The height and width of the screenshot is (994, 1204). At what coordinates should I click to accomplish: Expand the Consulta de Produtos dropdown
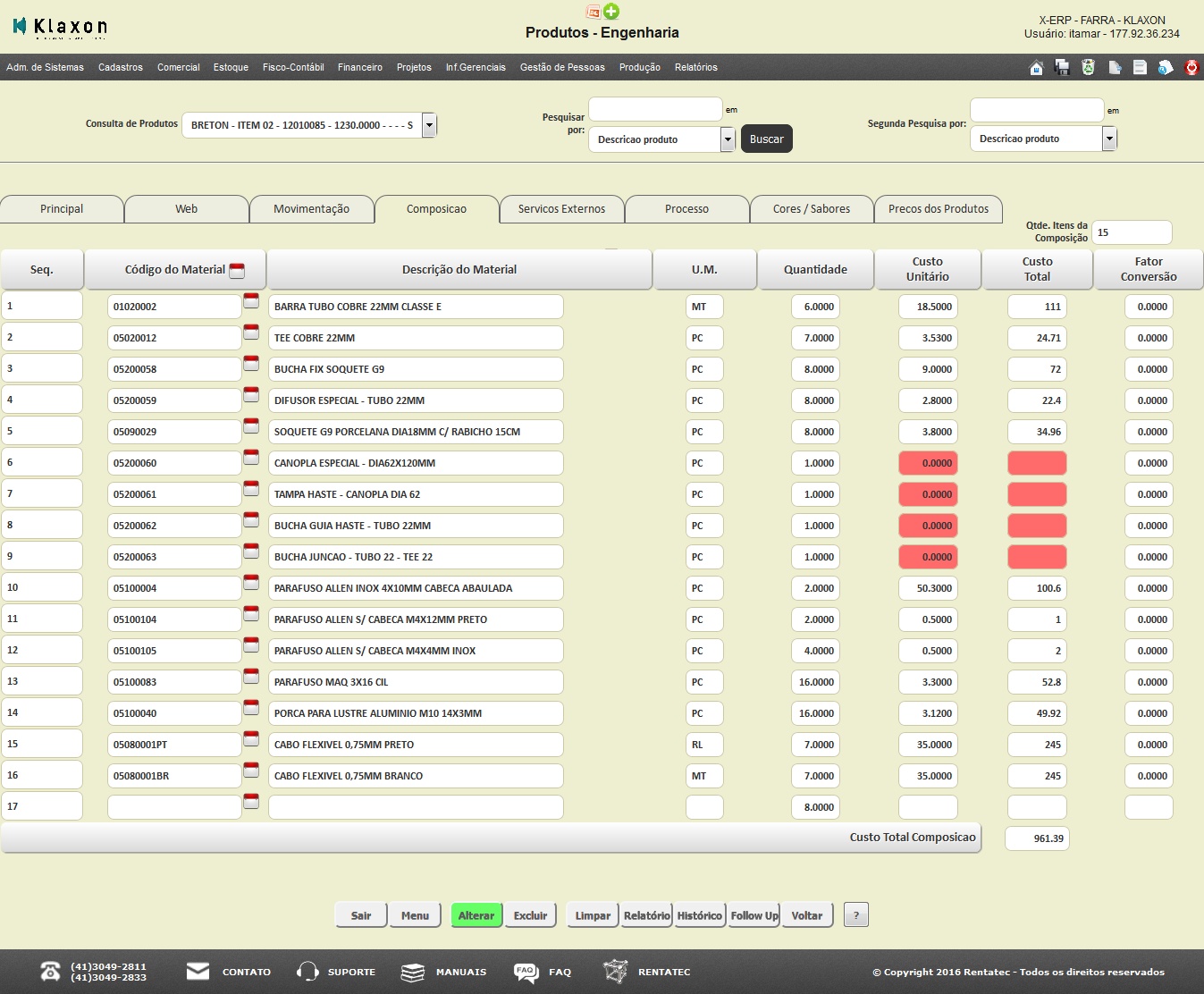429,125
